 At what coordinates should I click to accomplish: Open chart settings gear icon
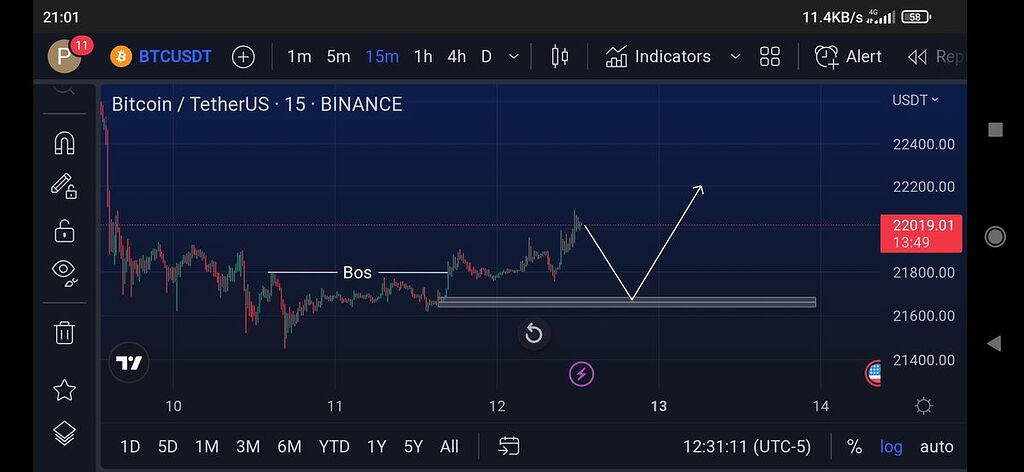point(923,406)
